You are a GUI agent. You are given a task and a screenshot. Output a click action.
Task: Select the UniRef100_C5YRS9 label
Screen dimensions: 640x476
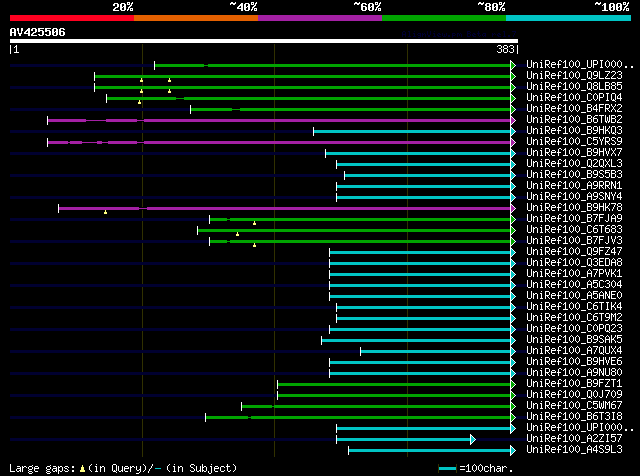(x=574, y=142)
